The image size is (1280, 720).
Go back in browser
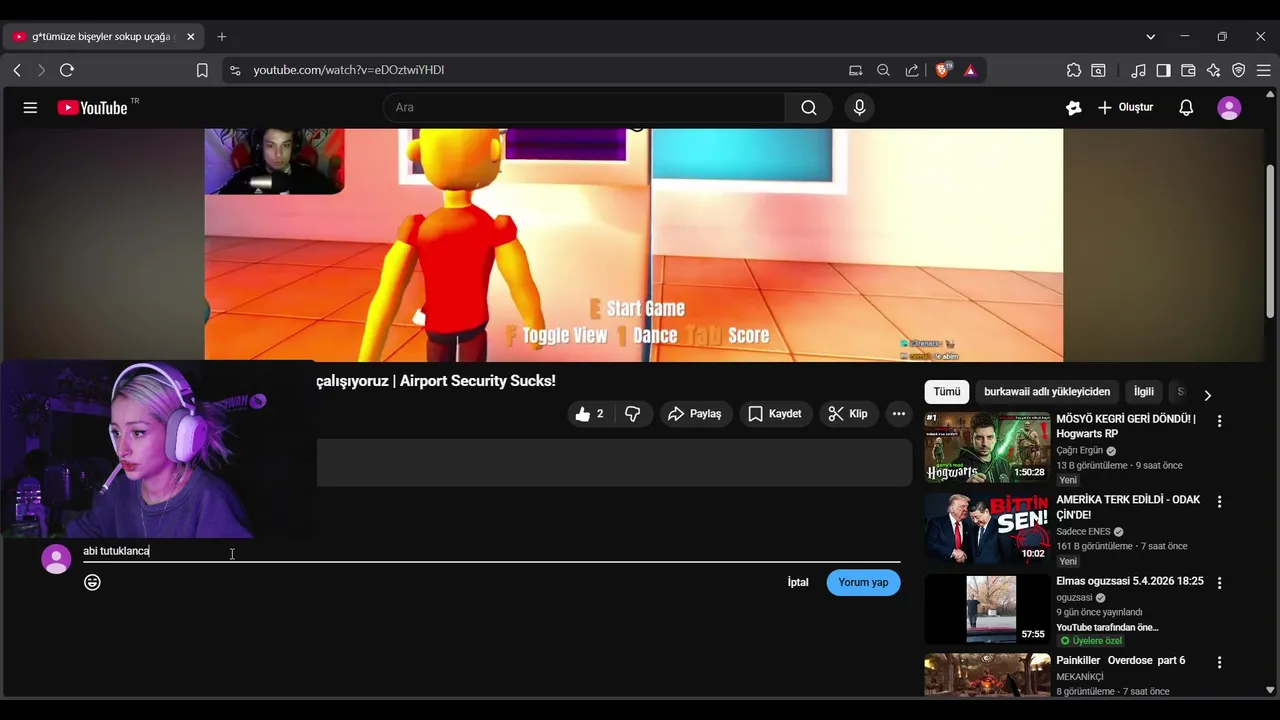click(17, 70)
